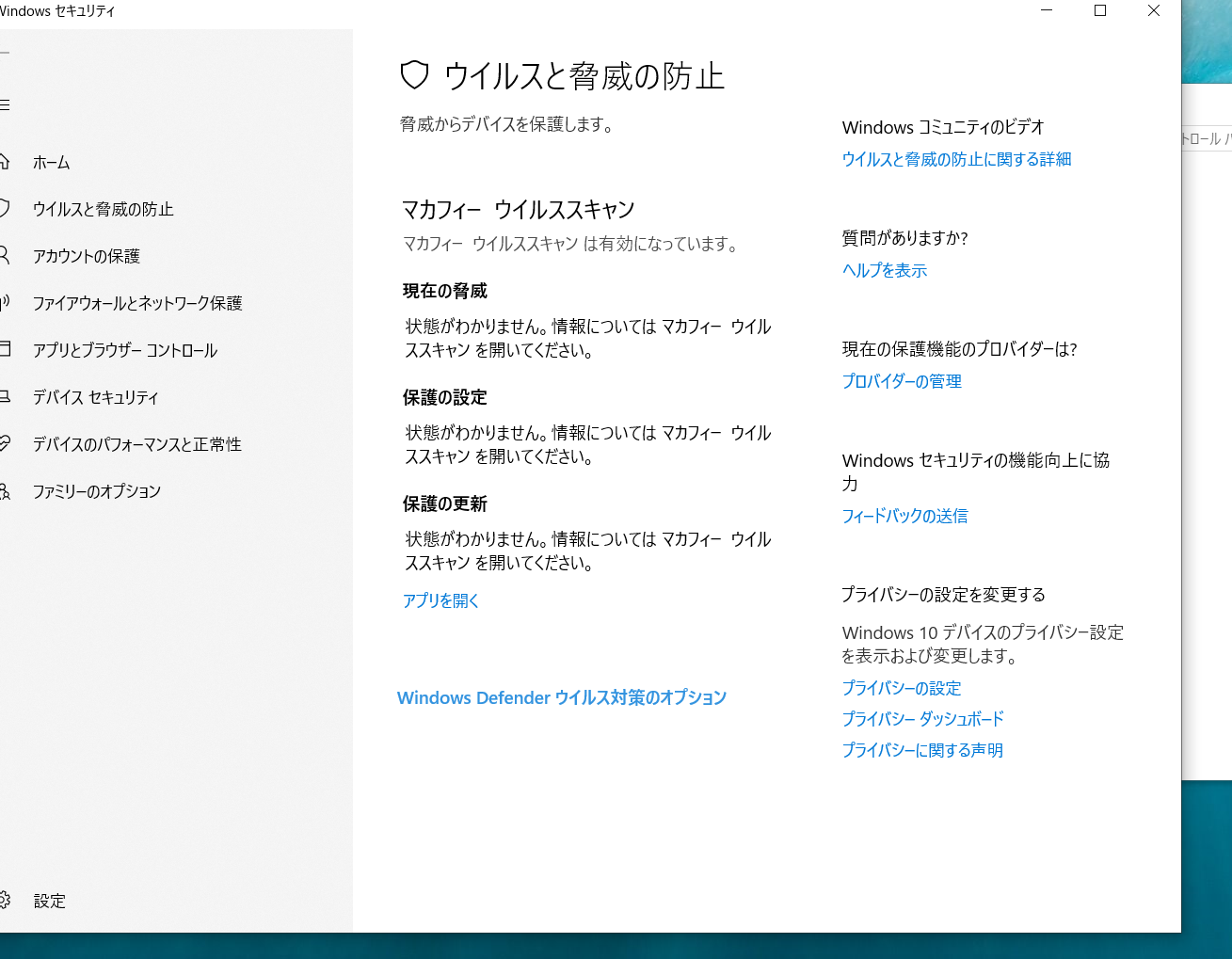Click the window icon beside アプリとブラウザー コントロール
The image size is (1232, 959).
click(4, 349)
